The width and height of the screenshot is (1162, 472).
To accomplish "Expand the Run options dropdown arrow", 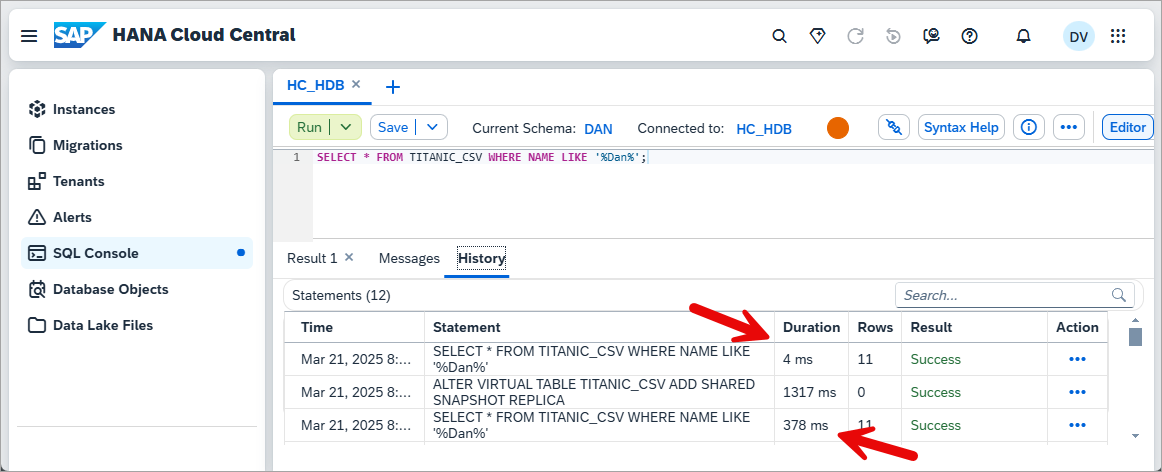I will tap(345, 127).
